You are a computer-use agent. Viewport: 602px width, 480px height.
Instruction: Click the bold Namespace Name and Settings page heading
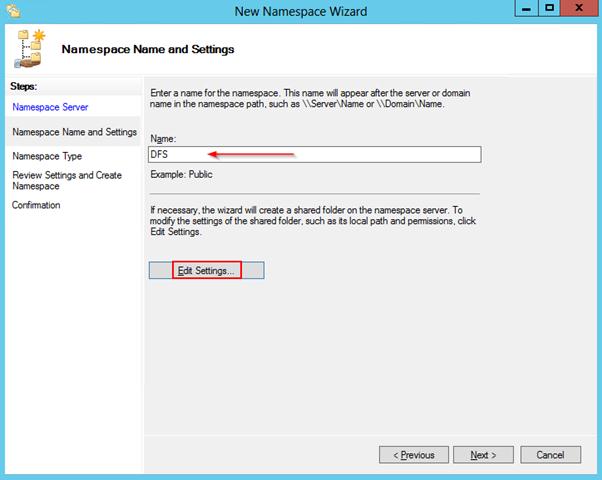click(148, 48)
